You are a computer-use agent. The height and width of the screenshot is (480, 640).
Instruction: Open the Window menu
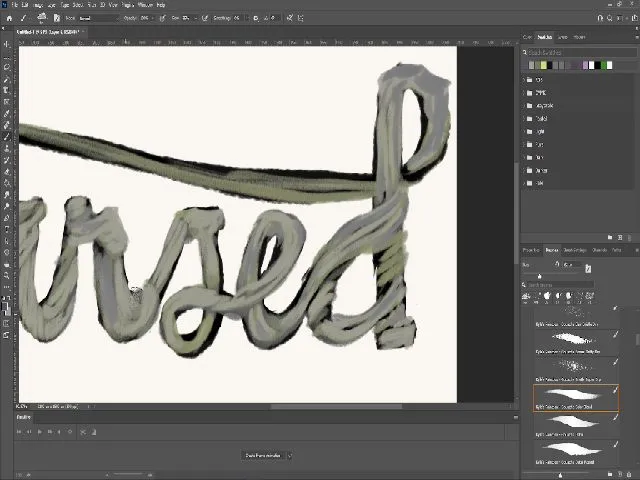pyautogui.click(x=145, y=5)
